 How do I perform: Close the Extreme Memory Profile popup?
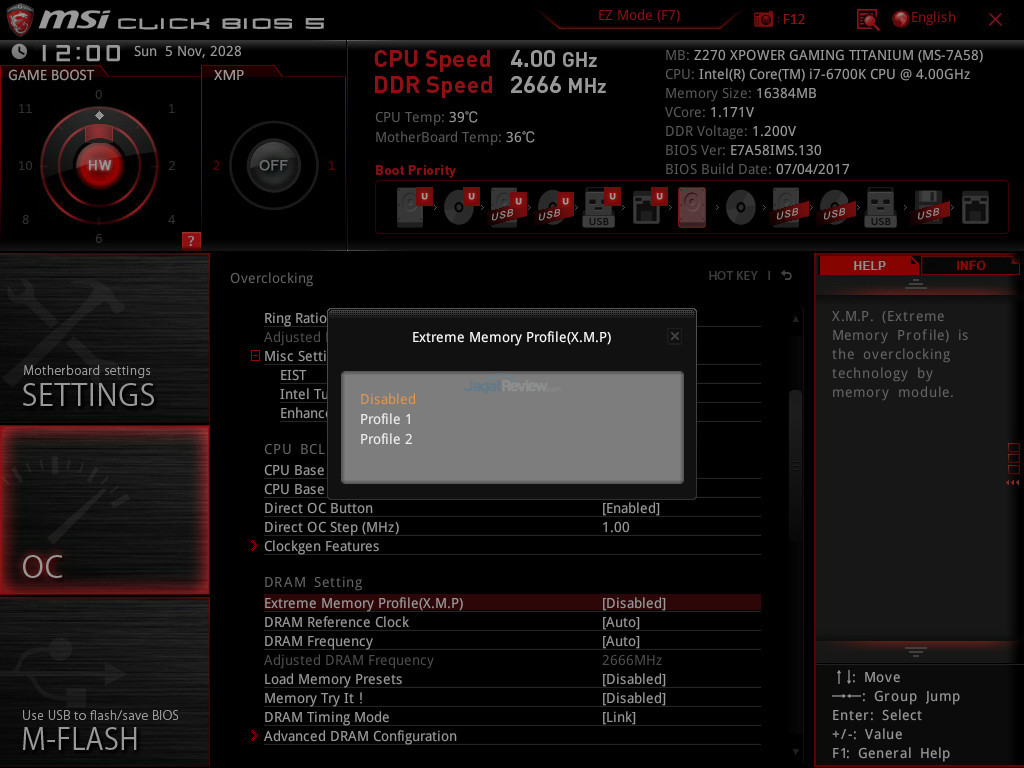pyautogui.click(x=674, y=337)
